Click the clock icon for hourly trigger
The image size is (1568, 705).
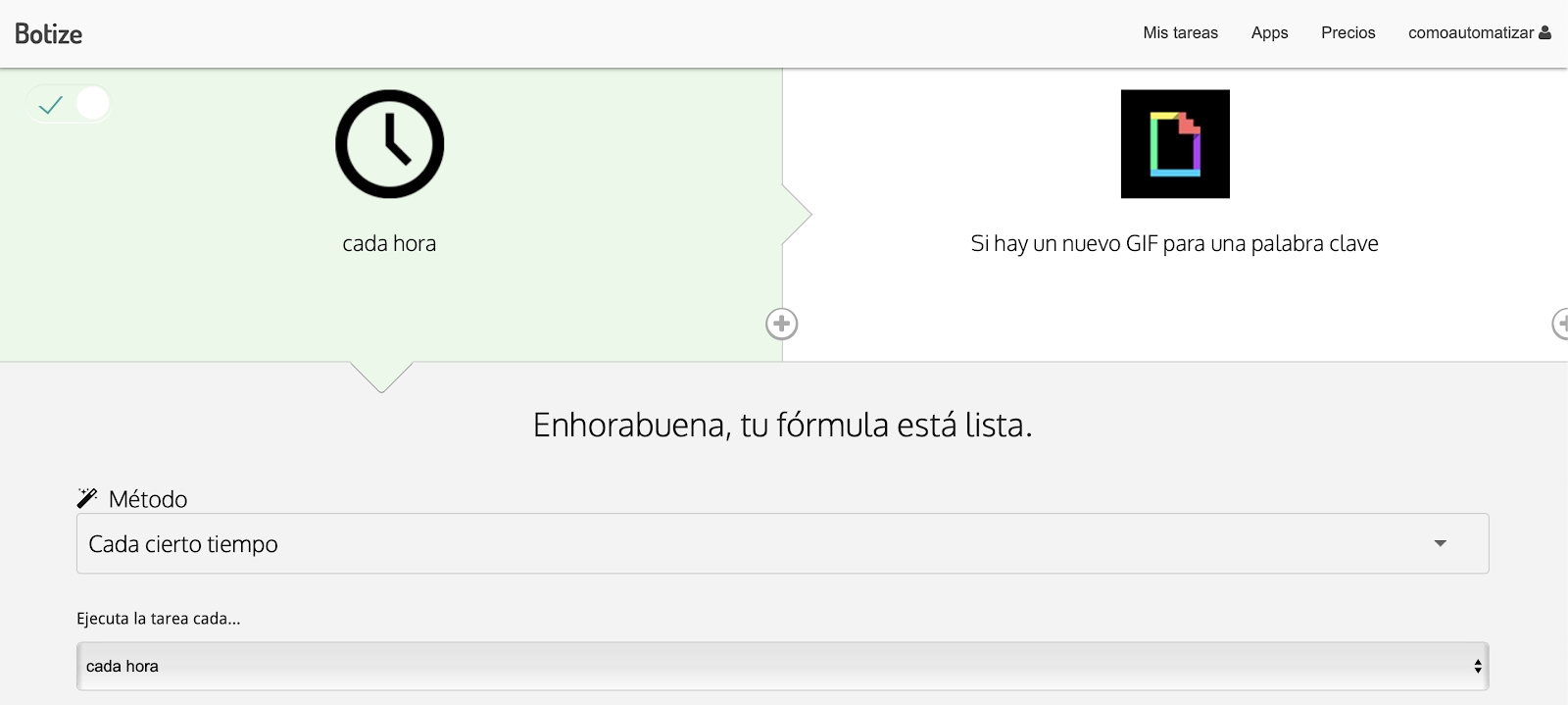click(x=390, y=144)
